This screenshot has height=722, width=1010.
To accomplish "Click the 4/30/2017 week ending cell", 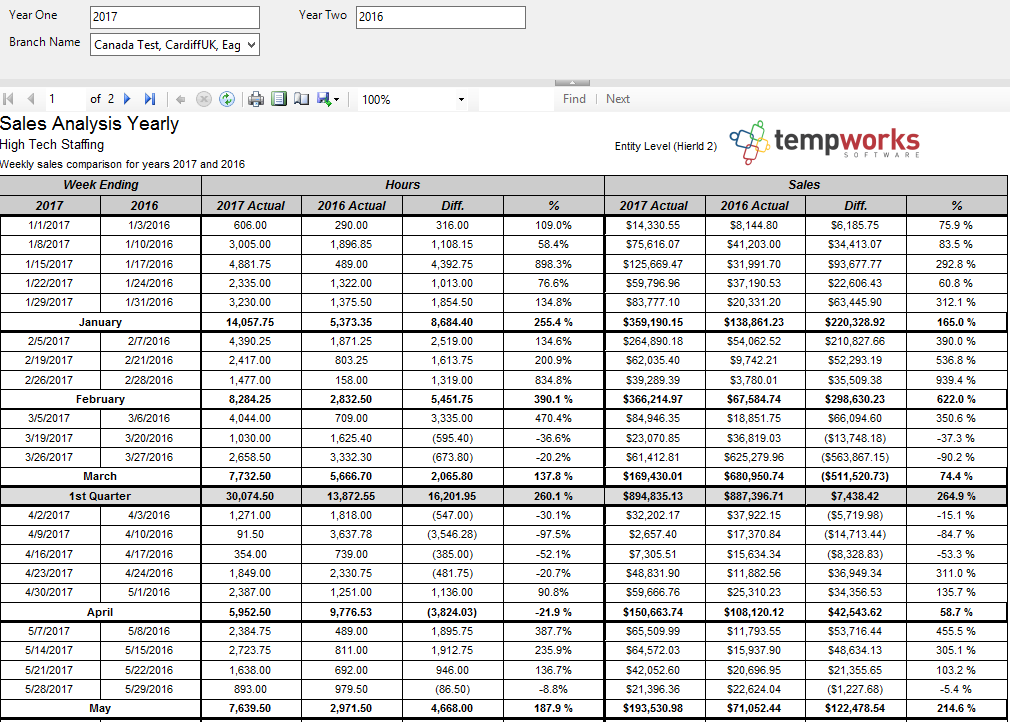I will 49,593.
